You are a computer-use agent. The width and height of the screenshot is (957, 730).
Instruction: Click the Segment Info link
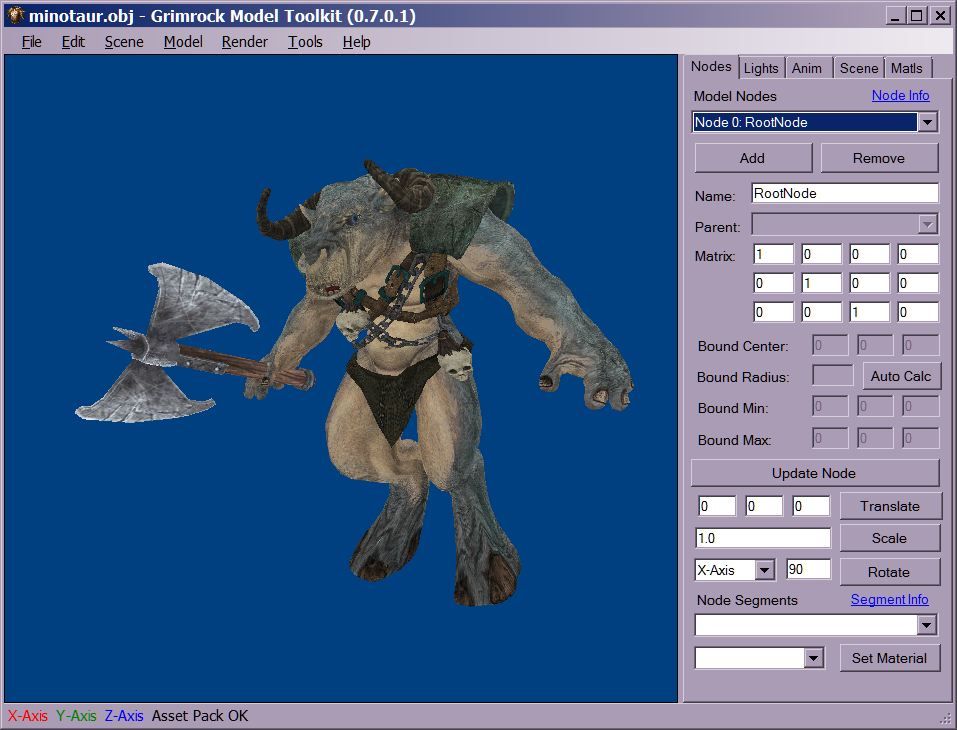point(890,599)
